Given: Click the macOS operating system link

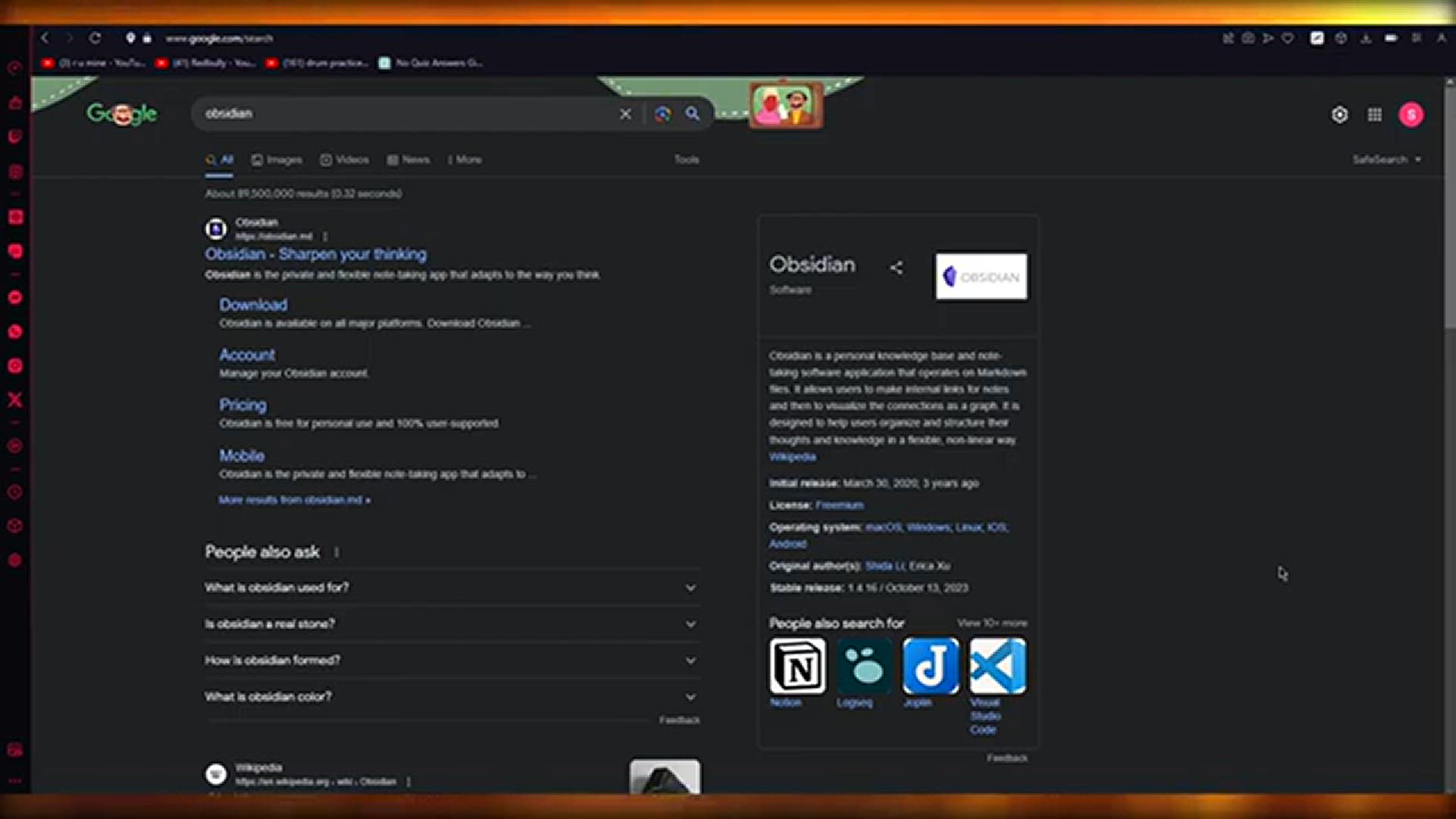Looking at the screenshot, I should (883, 527).
